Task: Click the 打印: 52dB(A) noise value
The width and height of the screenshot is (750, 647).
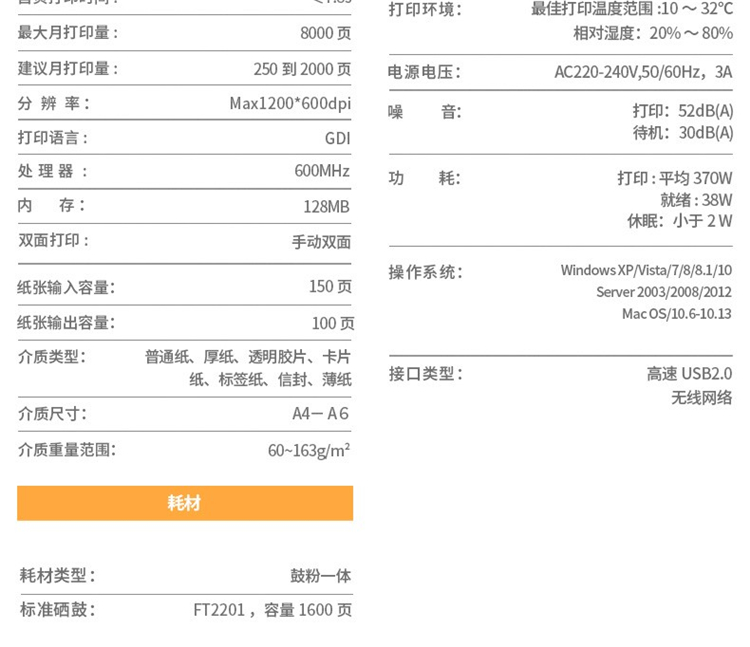Action: (682, 111)
